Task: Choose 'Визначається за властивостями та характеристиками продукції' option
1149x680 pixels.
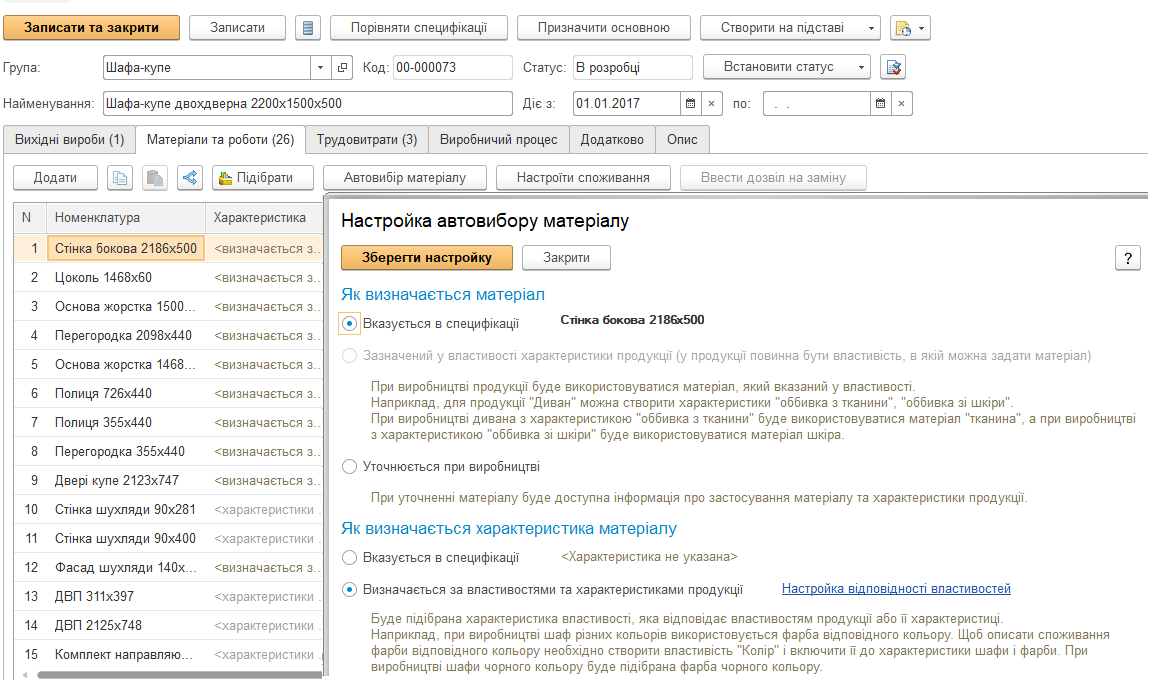Action: click(x=349, y=589)
